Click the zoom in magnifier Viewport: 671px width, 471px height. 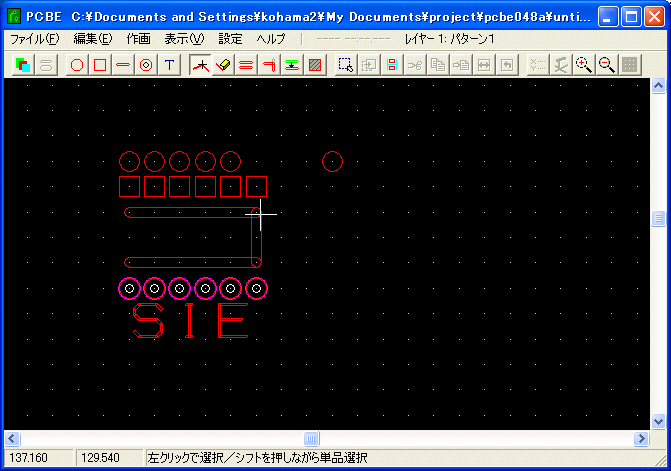pyautogui.click(x=583, y=65)
